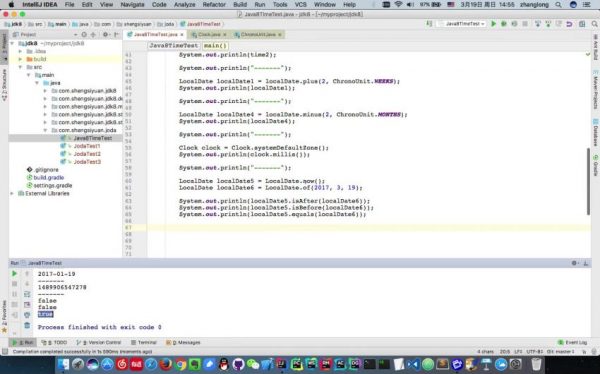Open the Refactor menu

click(214, 5)
